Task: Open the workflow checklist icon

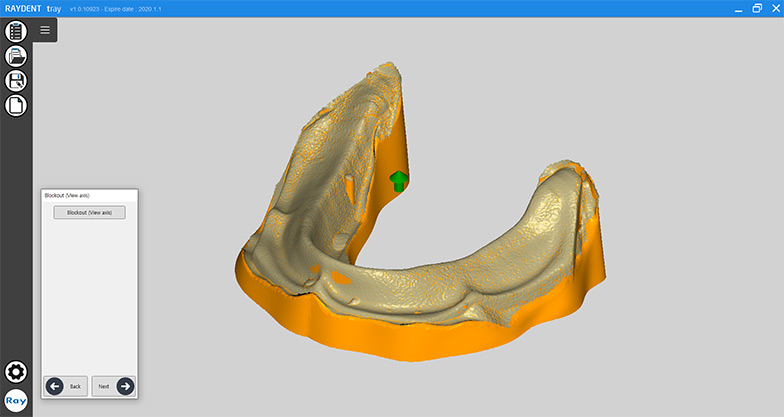Action: pos(16,31)
